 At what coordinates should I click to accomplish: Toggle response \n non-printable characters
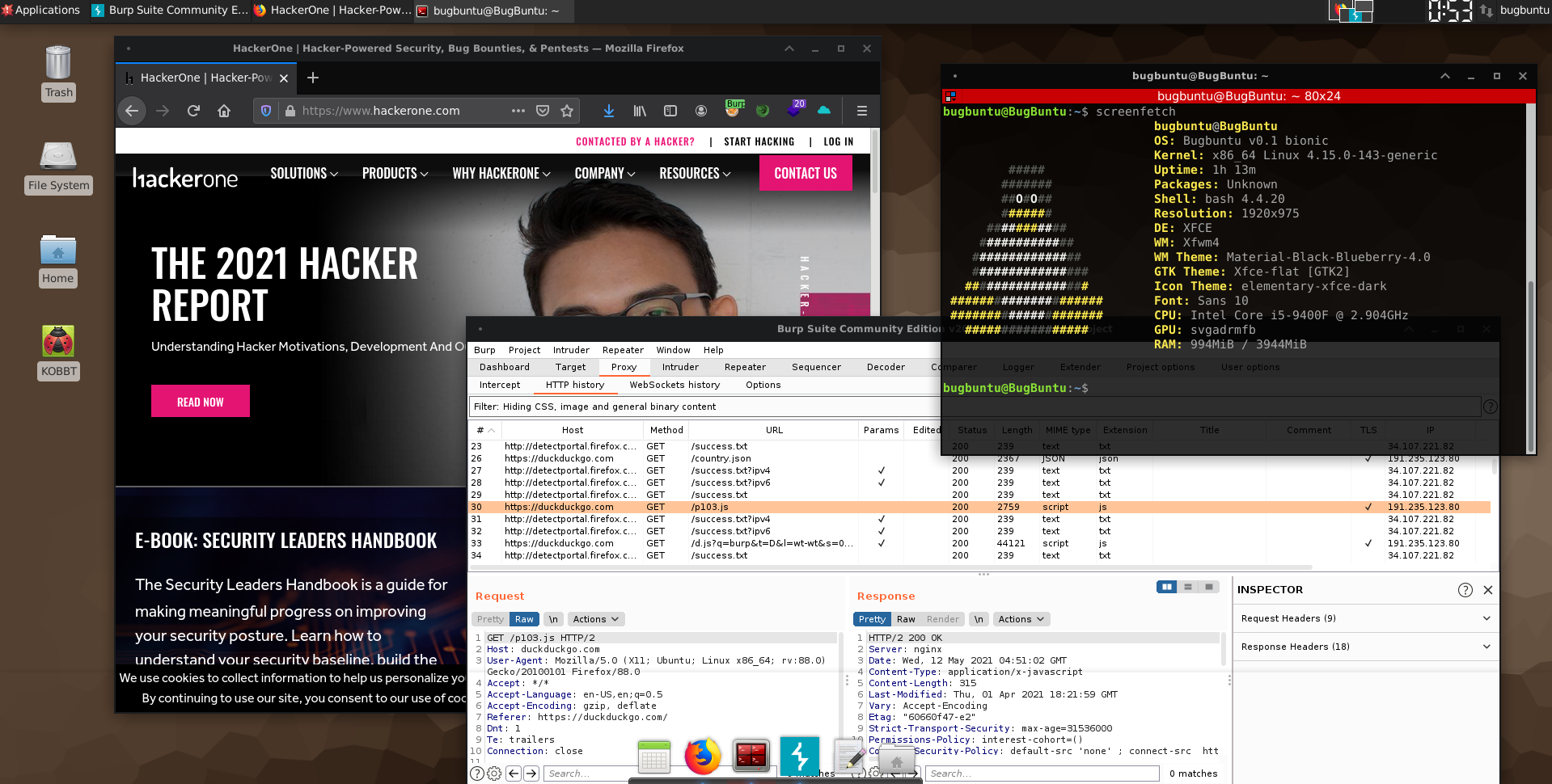979,619
